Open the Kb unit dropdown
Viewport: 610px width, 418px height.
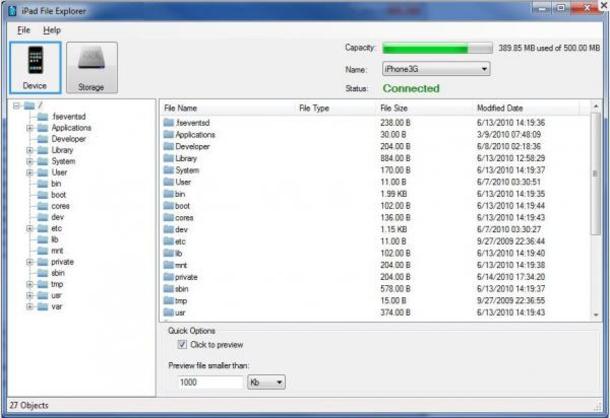point(266,382)
